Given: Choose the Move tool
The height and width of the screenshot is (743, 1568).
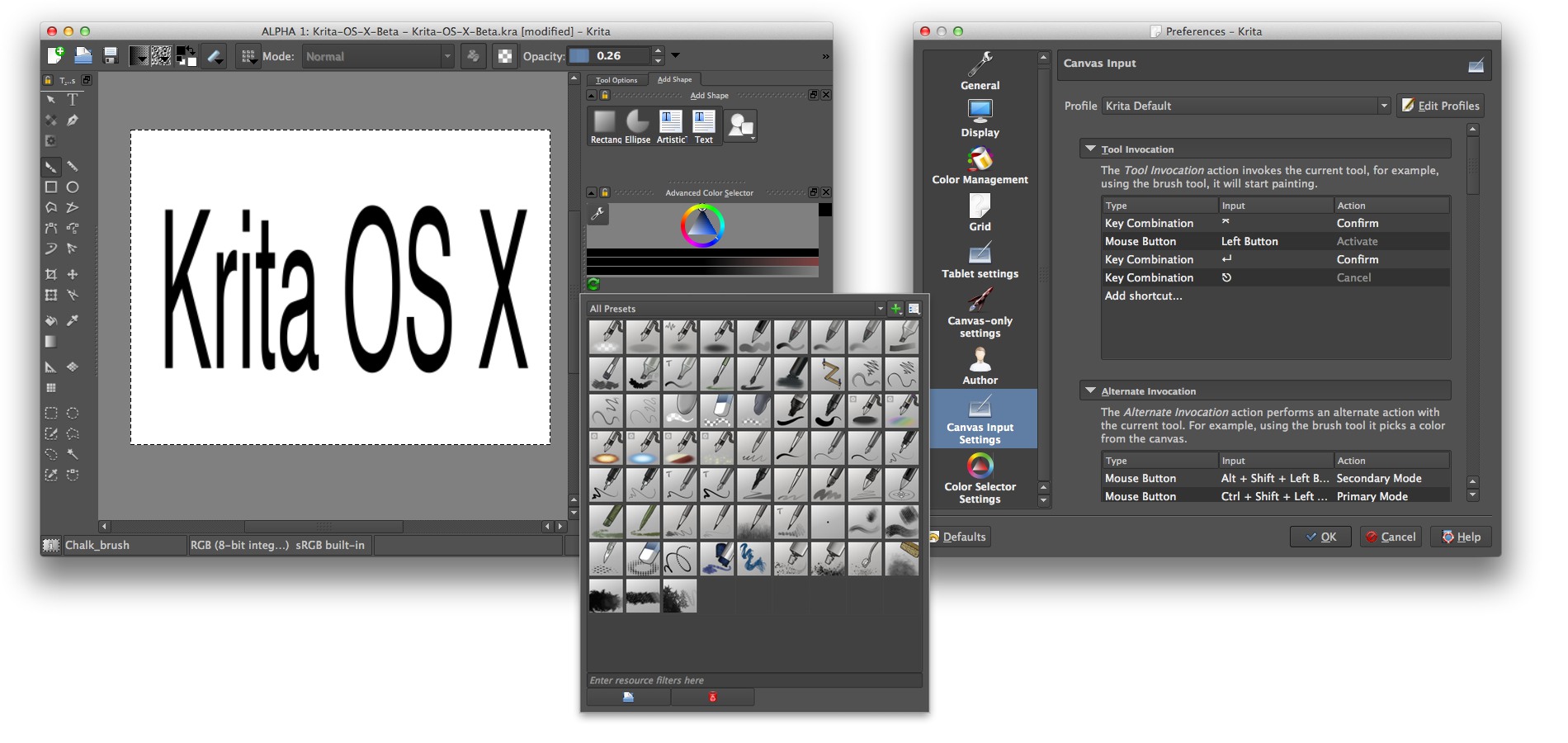Looking at the screenshot, I should click(x=73, y=274).
